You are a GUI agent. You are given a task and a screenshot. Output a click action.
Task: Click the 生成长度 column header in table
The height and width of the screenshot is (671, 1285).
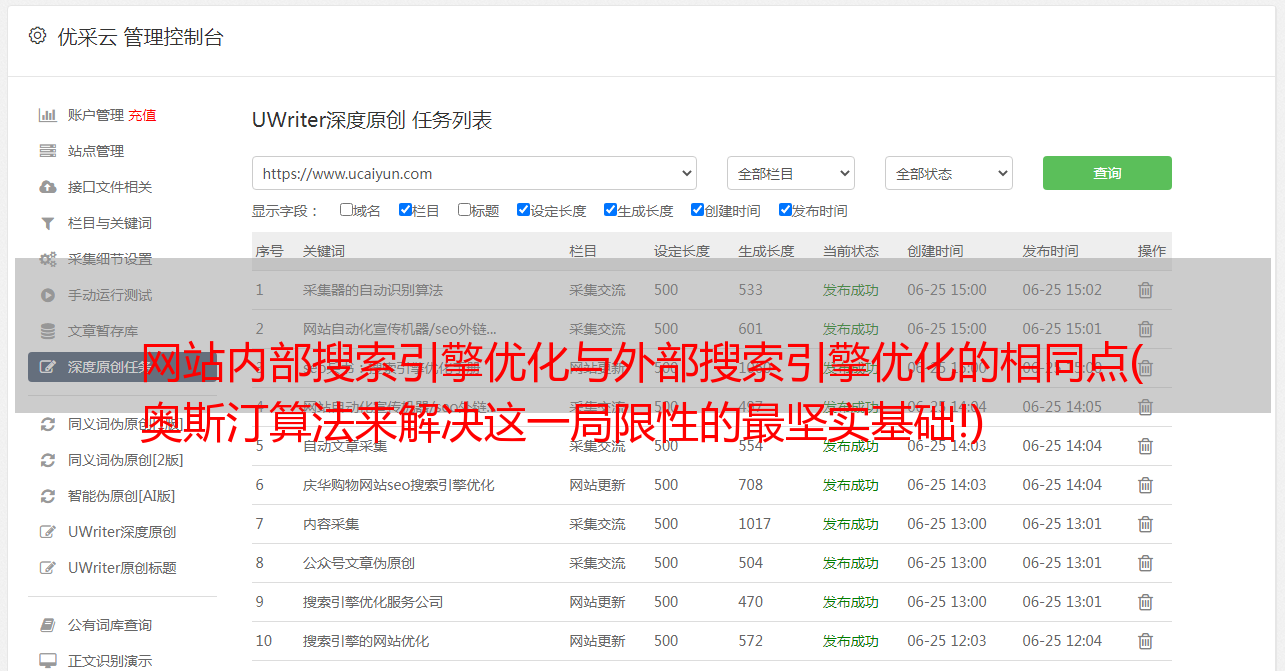766,251
